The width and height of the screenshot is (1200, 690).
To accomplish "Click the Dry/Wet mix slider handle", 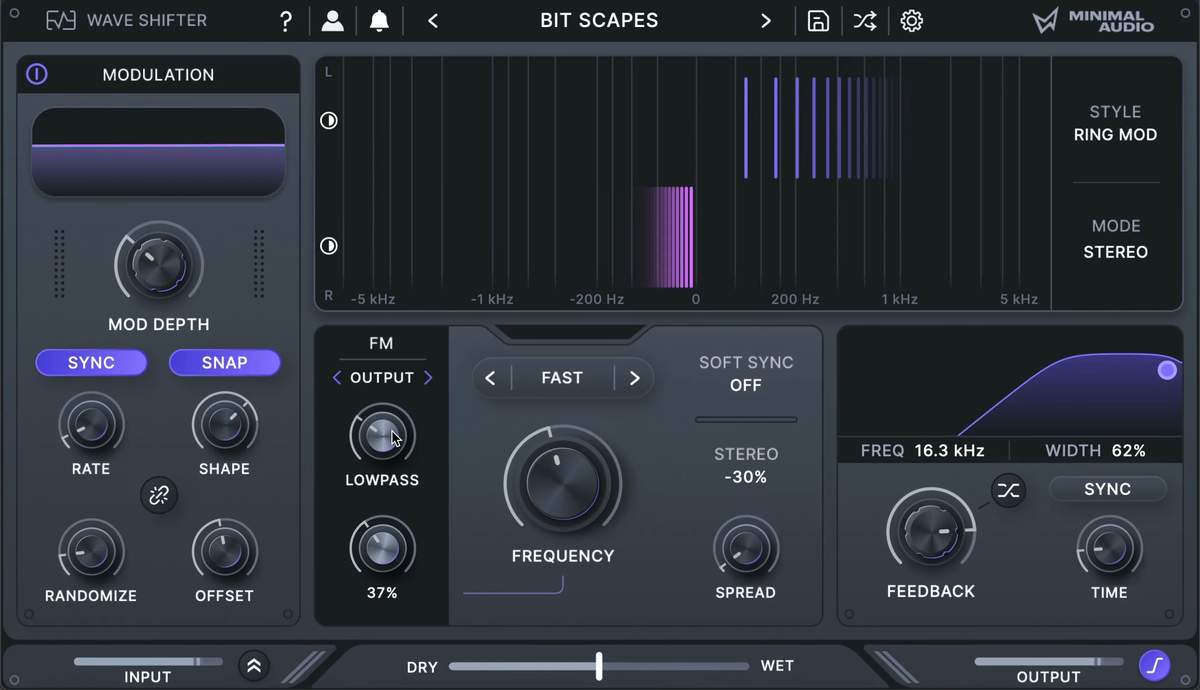I will click(x=599, y=666).
